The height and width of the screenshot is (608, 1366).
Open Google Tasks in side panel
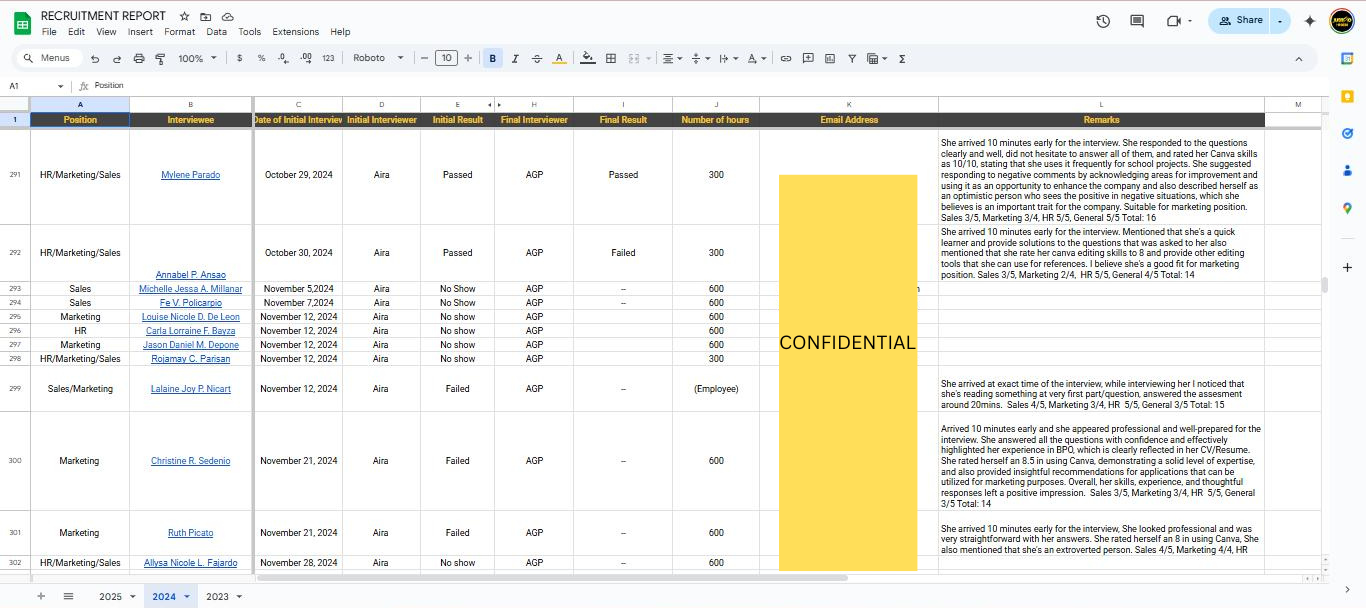point(1347,133)
